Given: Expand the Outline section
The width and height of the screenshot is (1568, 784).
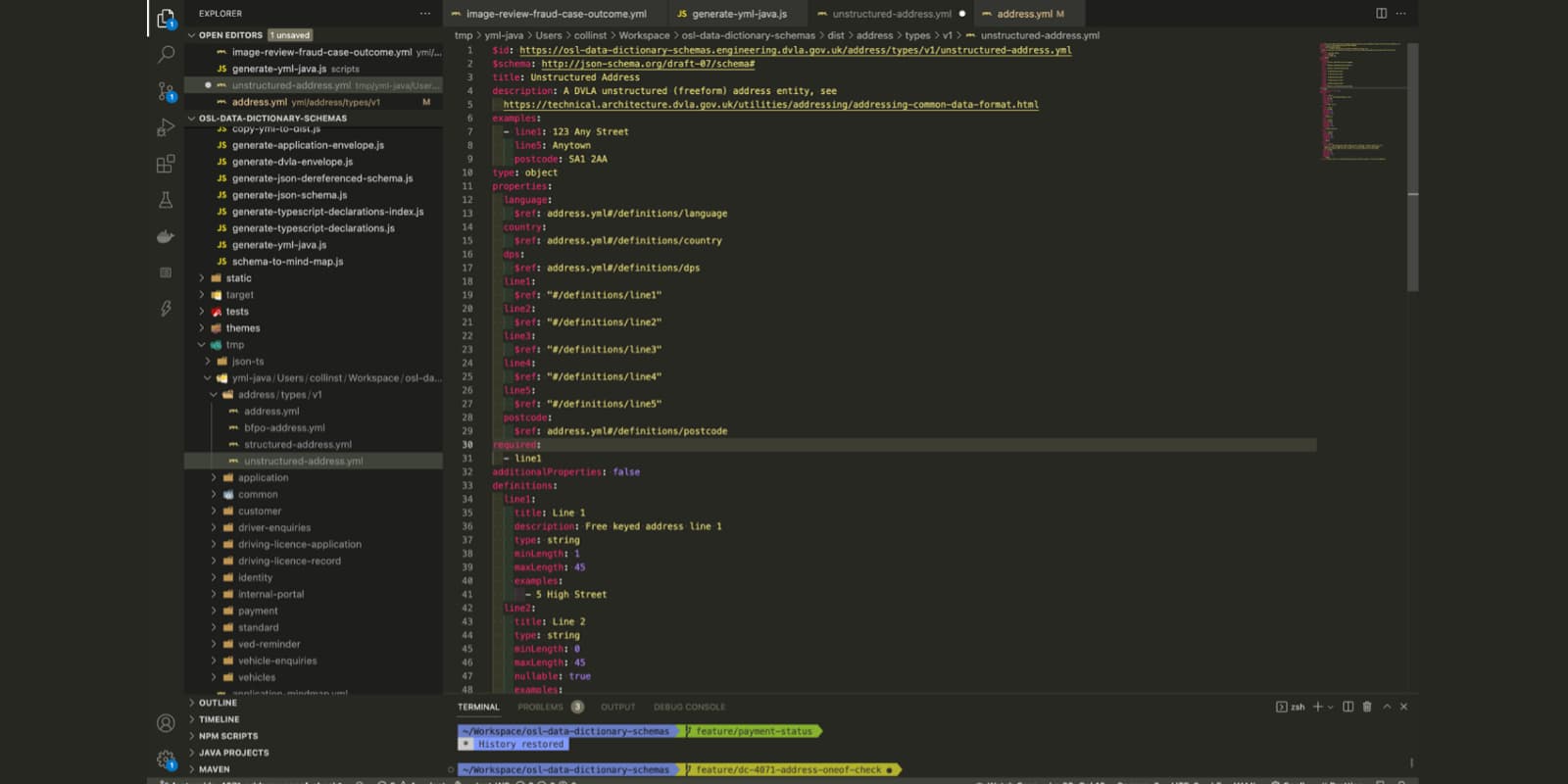Looking at the screenshot, I should [x=218, y=703].
